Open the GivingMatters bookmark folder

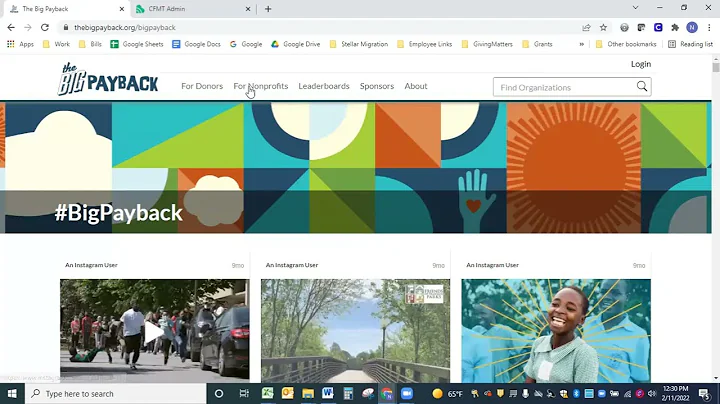(487, 44)
